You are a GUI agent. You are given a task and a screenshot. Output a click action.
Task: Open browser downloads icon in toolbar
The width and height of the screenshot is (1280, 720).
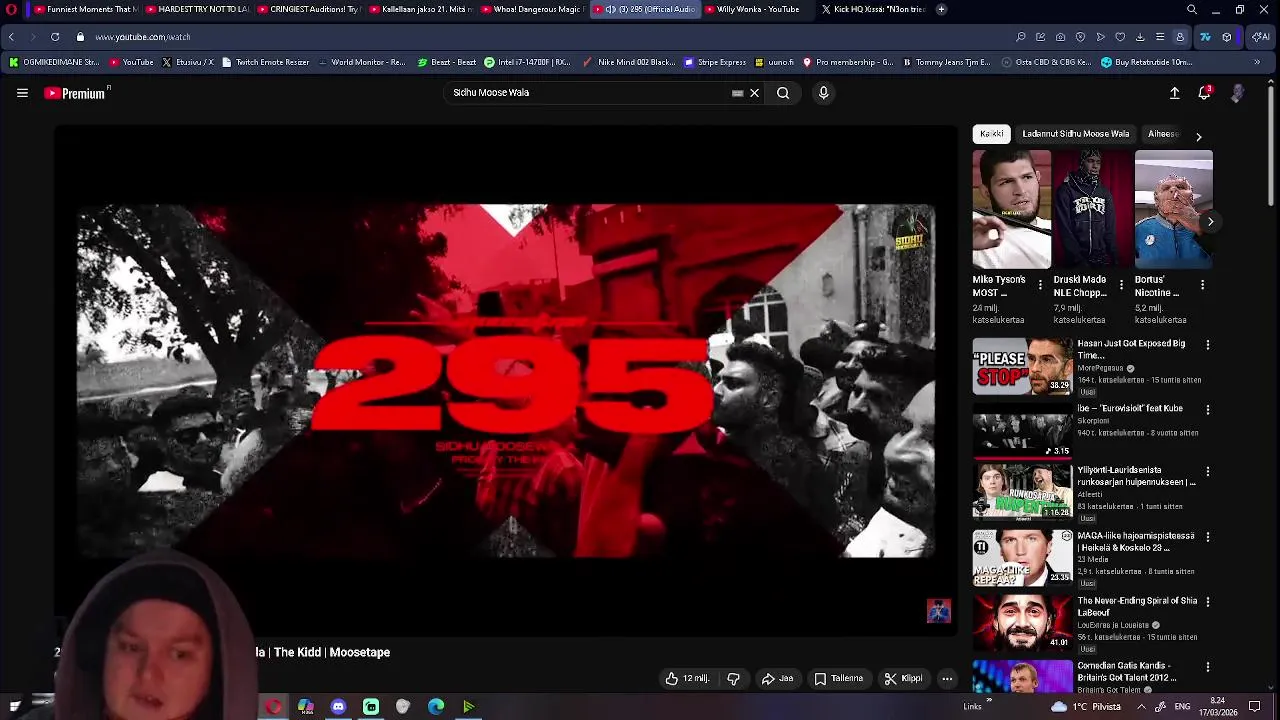tap(1140, 37)
